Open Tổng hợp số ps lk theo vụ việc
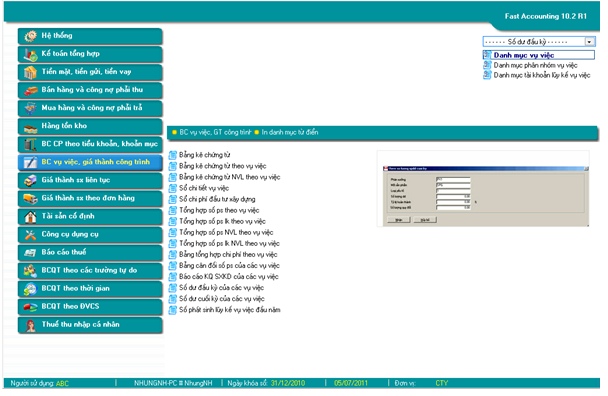608x396 pixels. [218, 221]
